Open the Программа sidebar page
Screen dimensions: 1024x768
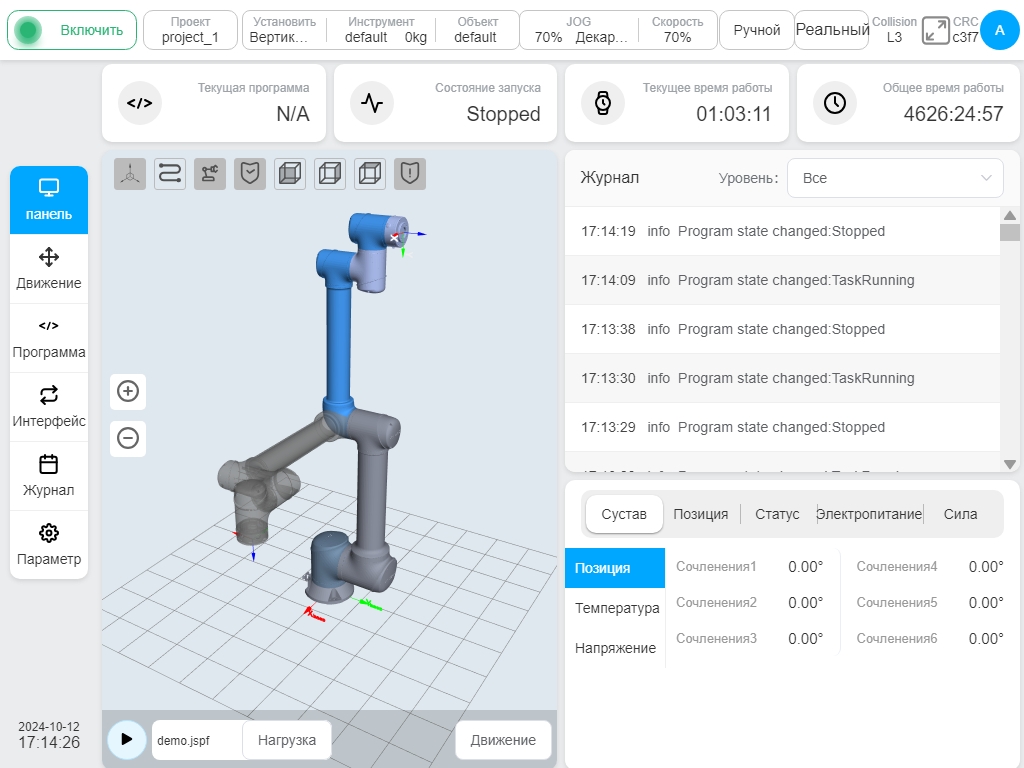(49, 338)
